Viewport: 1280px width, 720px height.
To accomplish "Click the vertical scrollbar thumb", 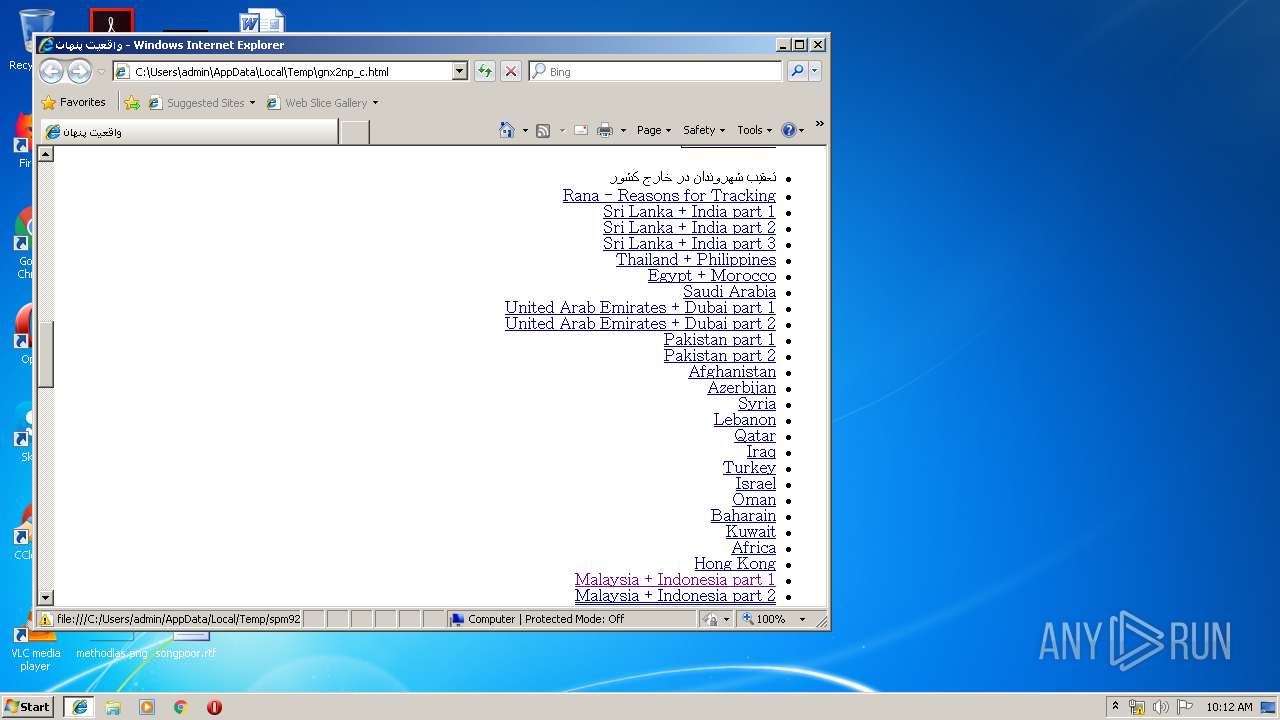I will coord(46,354).
